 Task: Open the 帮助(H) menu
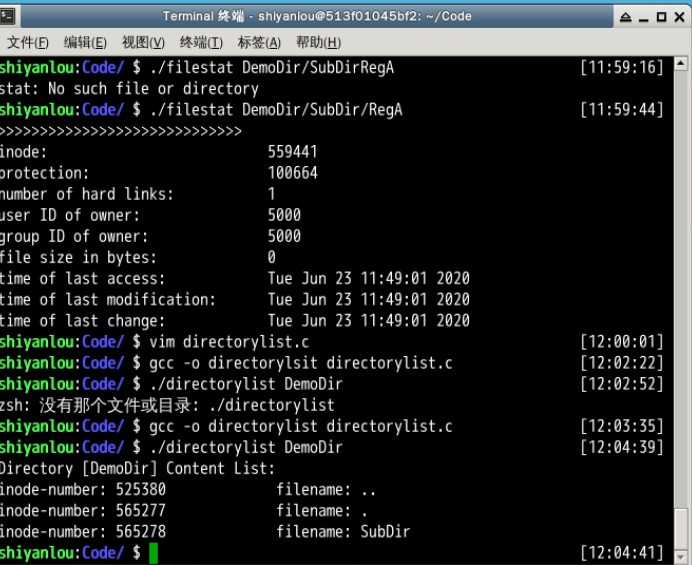point(318,42)
